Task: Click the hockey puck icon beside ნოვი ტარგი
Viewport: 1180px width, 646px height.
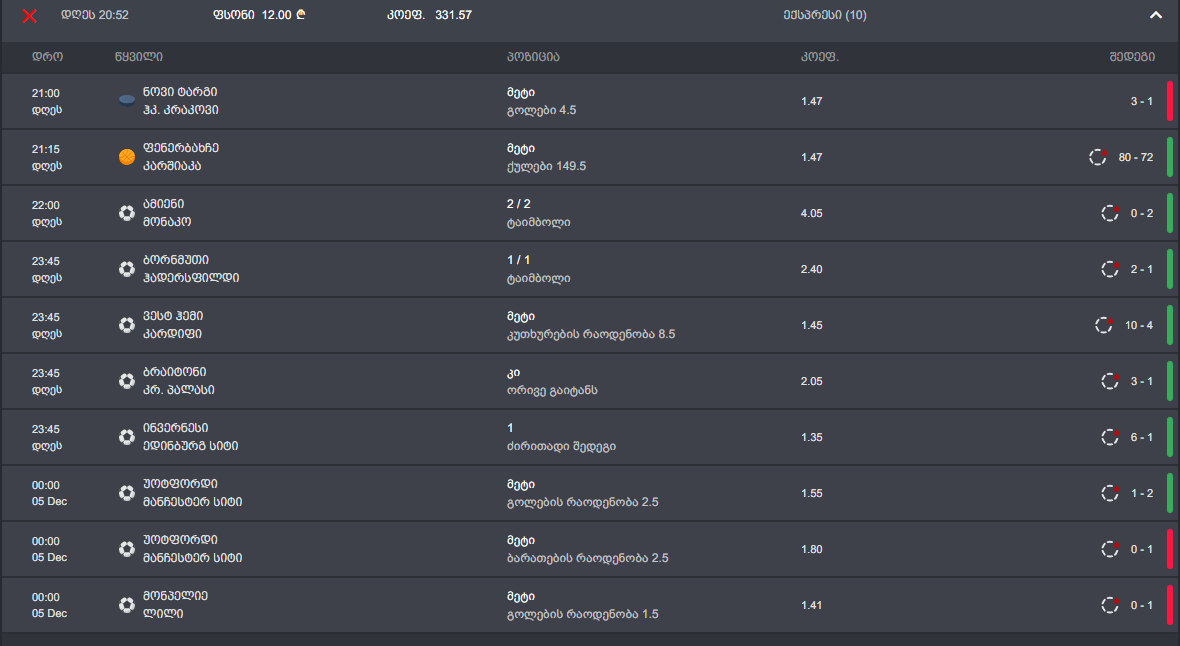Action: pos(127,100)
